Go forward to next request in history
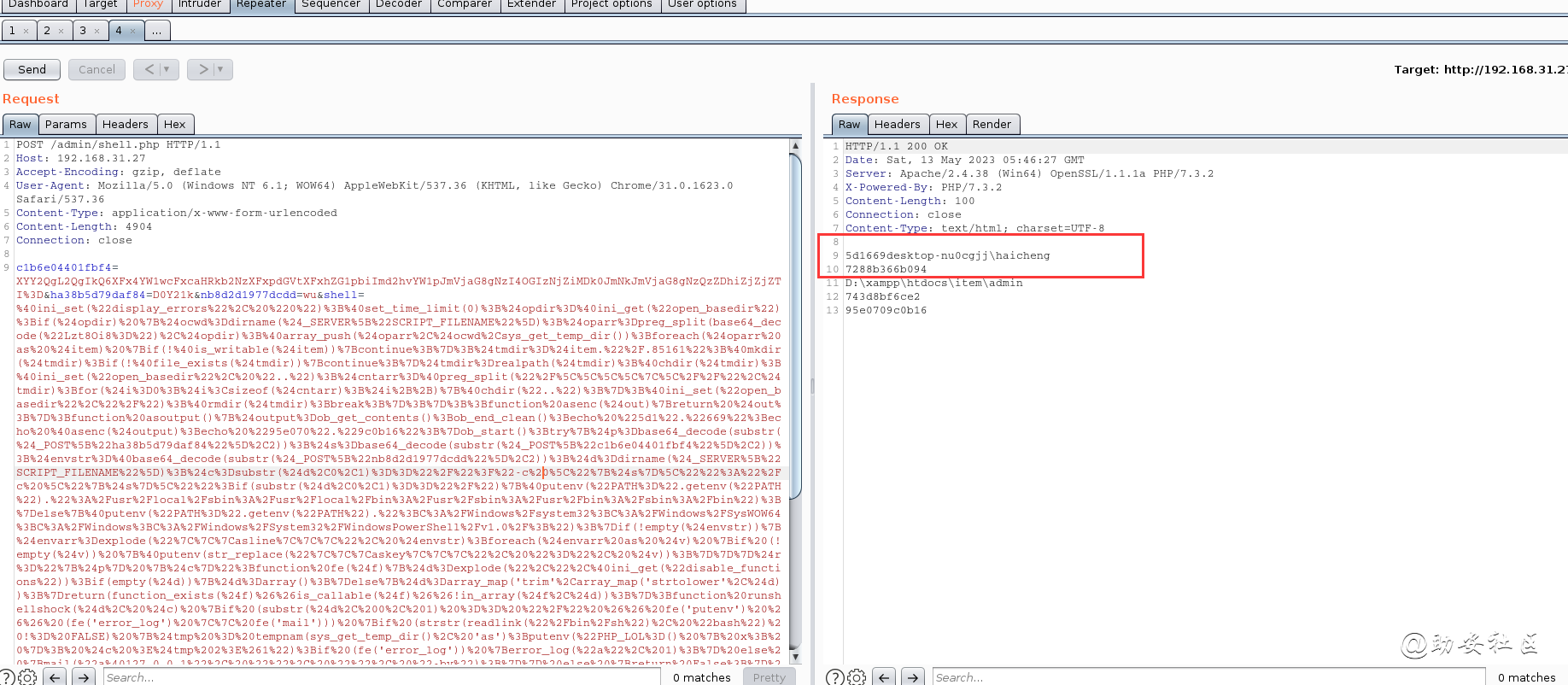The width and height of the screenshot is (1568, 685). coord(203,69)
